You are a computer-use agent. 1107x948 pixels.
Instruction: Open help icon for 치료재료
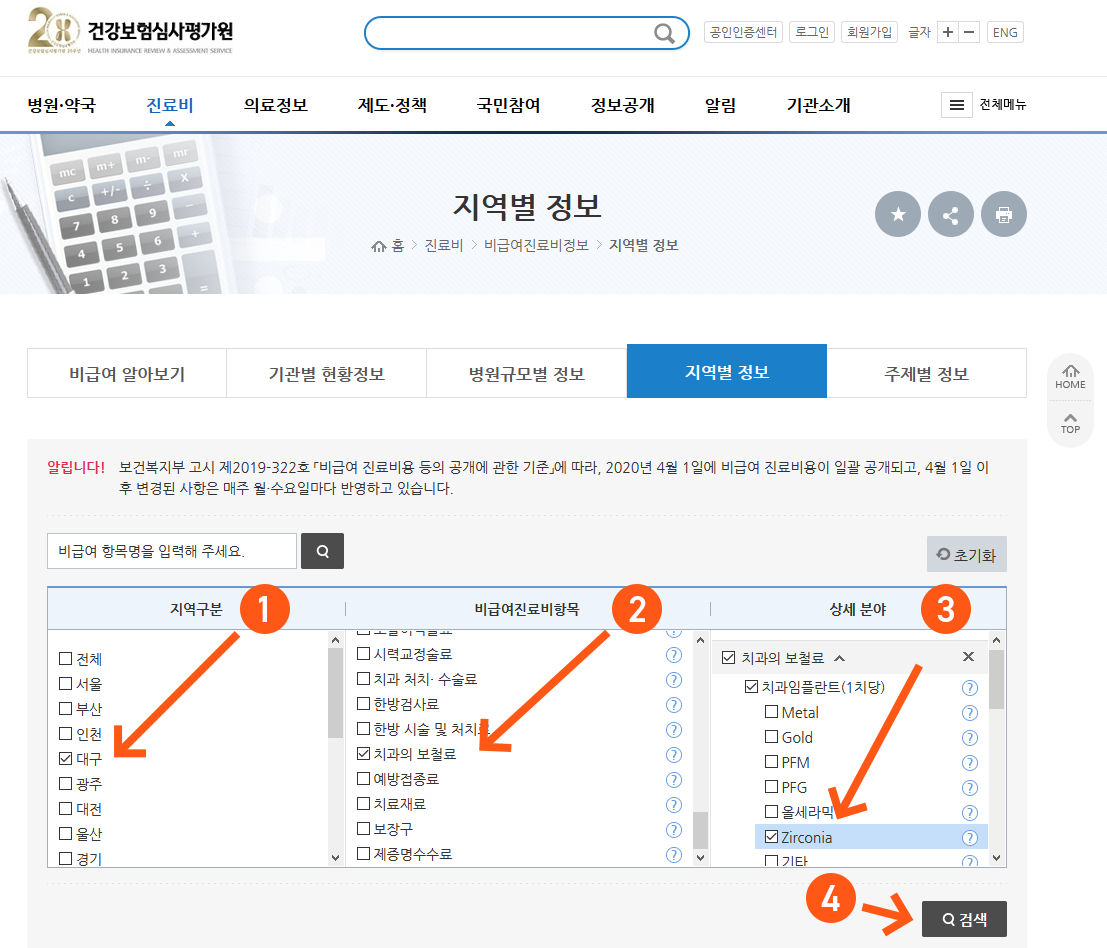point(674,805)
